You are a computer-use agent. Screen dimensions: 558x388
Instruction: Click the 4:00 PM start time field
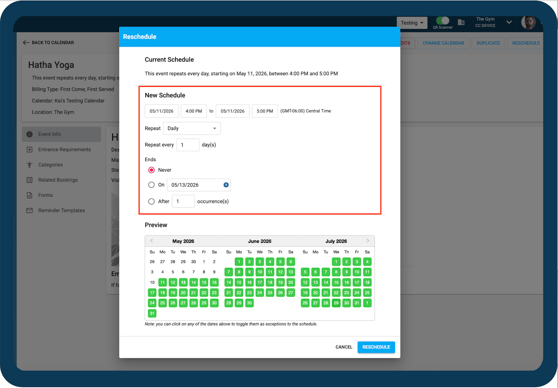[x=194, y=111]
